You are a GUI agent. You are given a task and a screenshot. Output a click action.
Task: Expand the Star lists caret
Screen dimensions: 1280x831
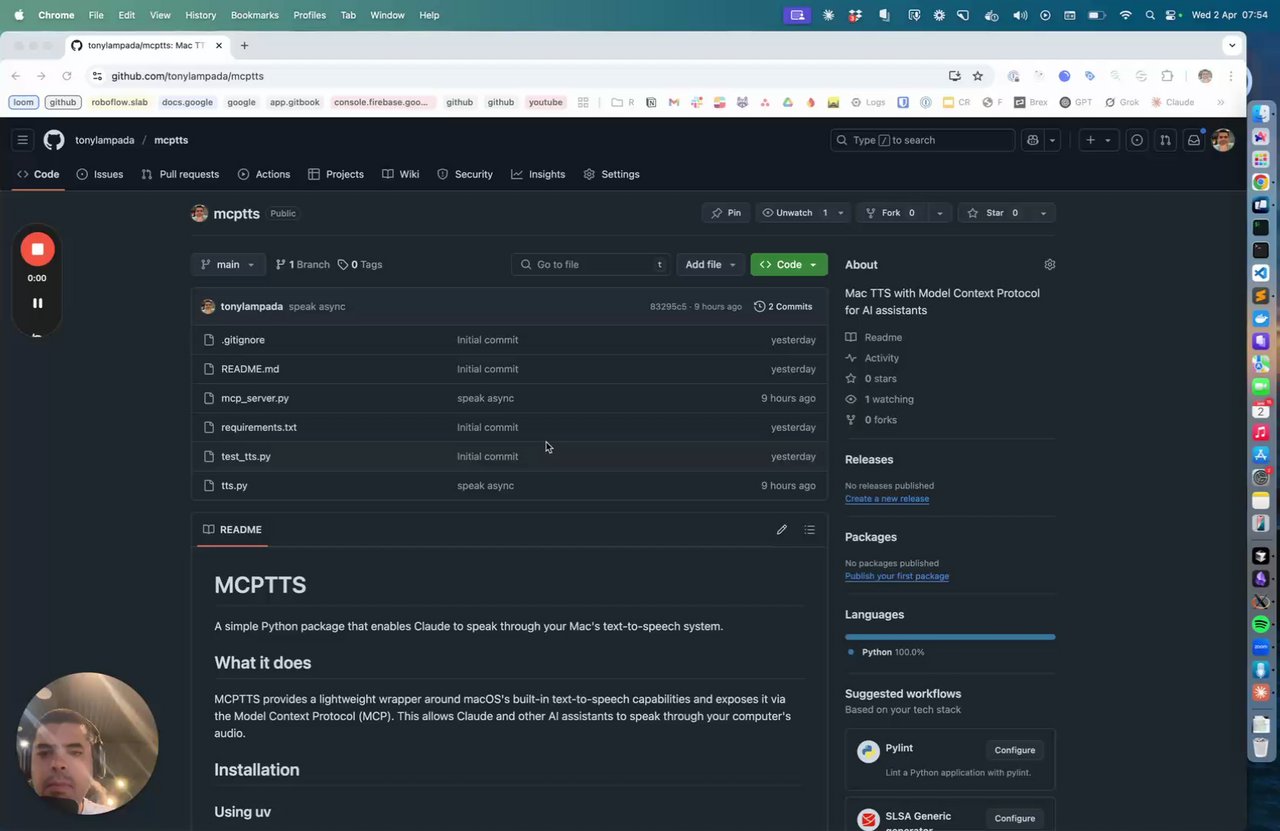tap(1043, 213)
